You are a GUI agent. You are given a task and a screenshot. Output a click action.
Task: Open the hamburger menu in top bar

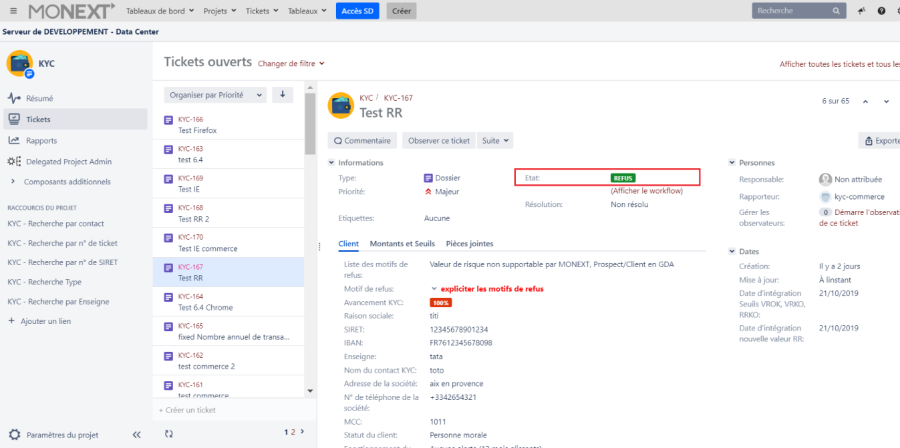(x=13, y=11)
